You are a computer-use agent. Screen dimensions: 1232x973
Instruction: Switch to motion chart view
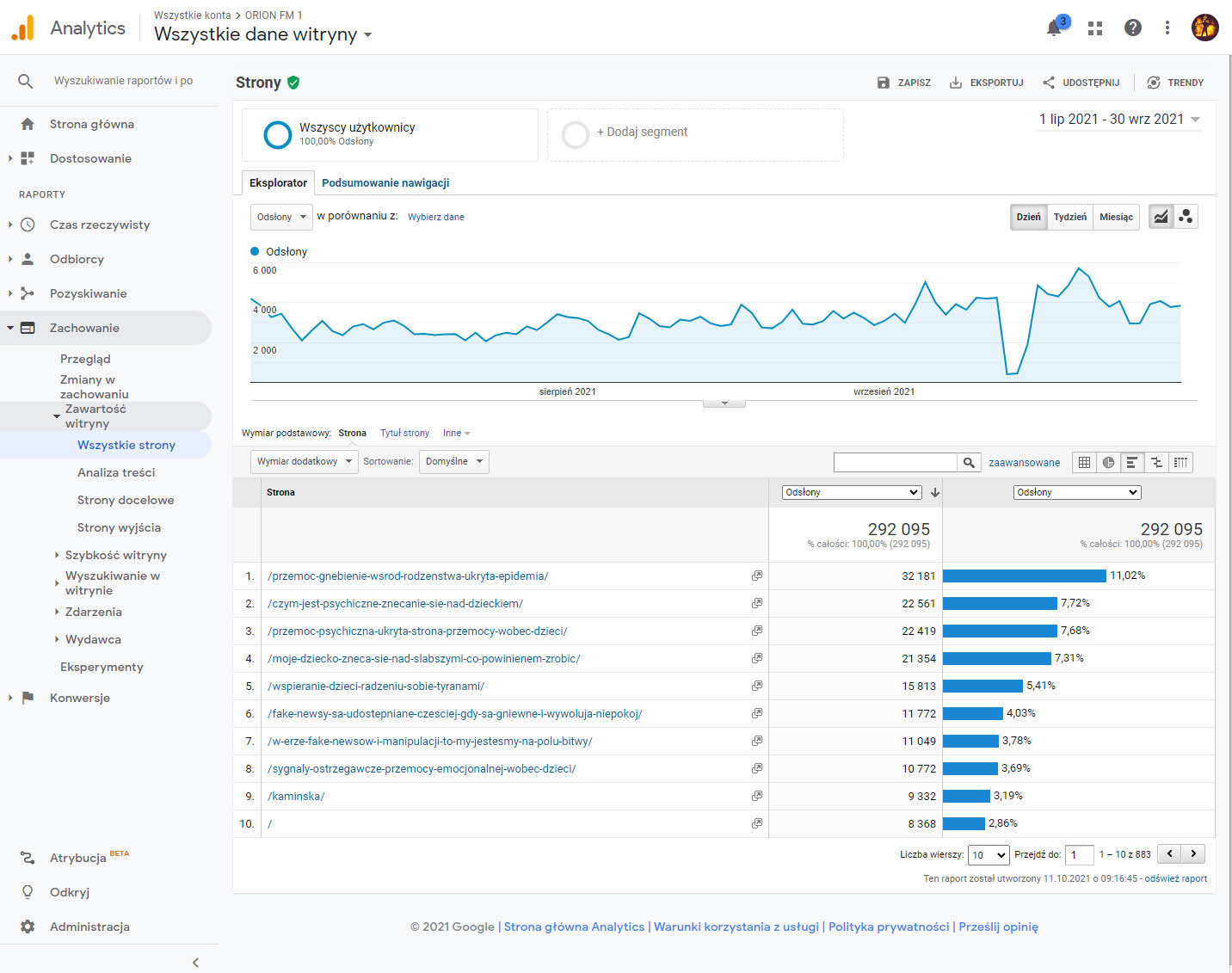pyautogui.click(x=1186, y=217)
